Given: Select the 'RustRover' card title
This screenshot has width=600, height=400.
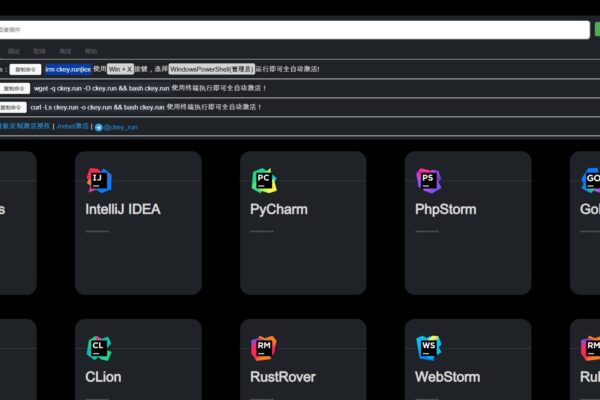Looking at the screenshot, I should click(x=283, y=377).
